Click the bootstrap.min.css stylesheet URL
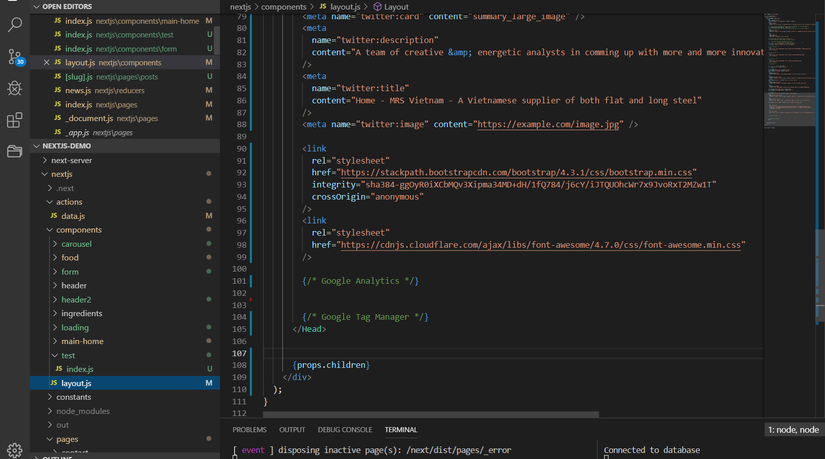 click(x=517, y=172)
